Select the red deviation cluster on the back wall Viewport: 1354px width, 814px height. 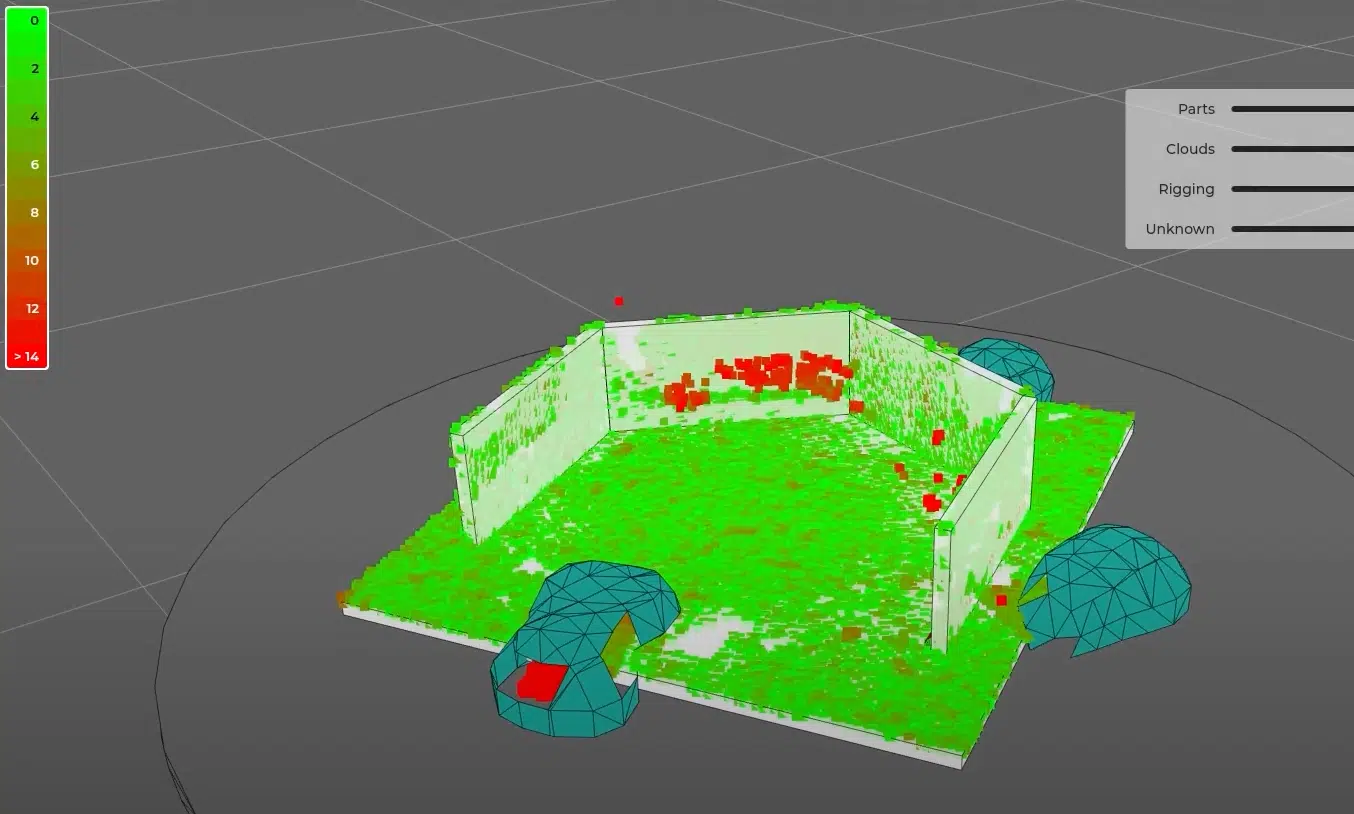(x=770, y=377)
